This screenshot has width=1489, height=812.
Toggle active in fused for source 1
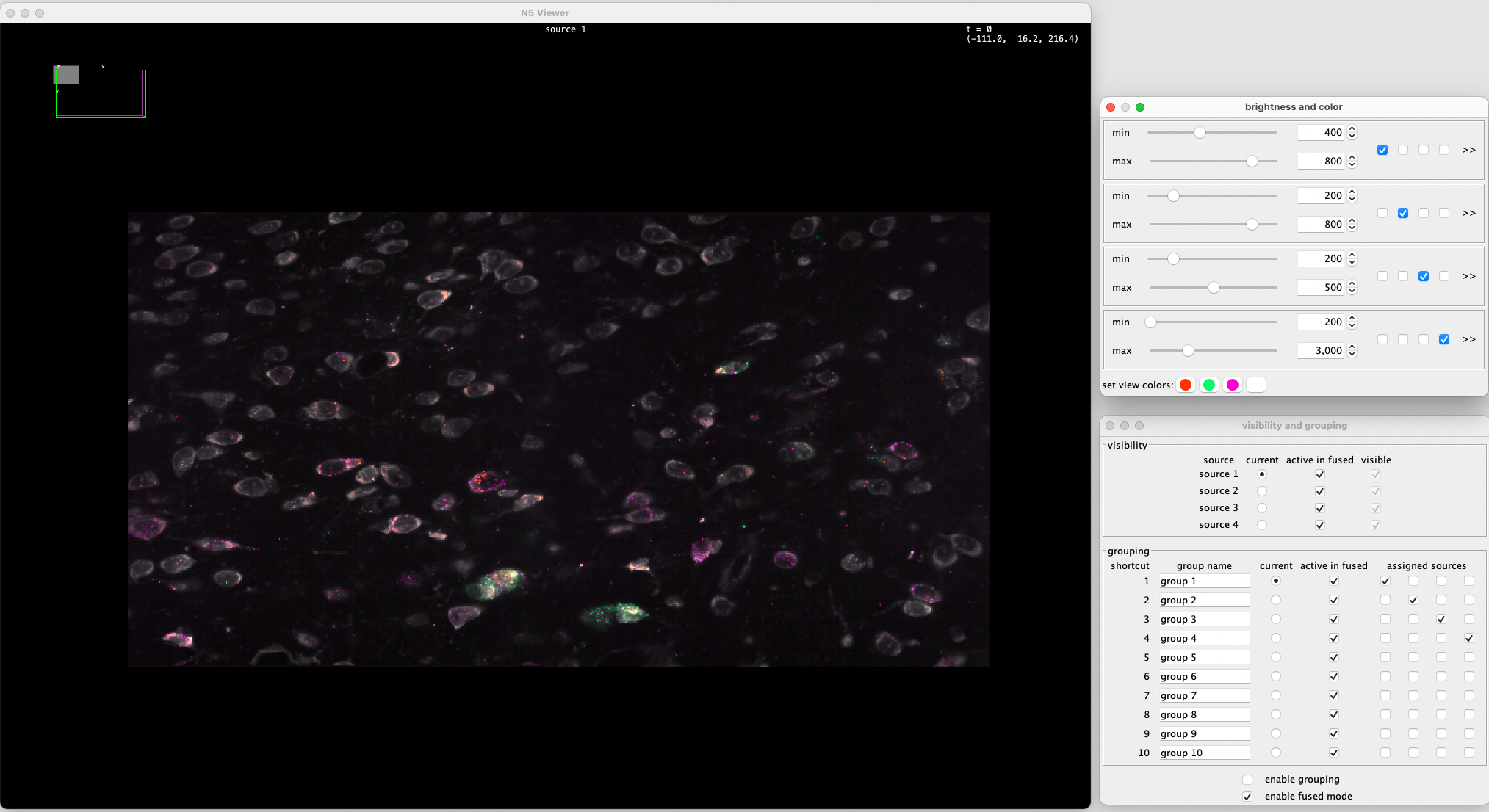[1320, 474]
